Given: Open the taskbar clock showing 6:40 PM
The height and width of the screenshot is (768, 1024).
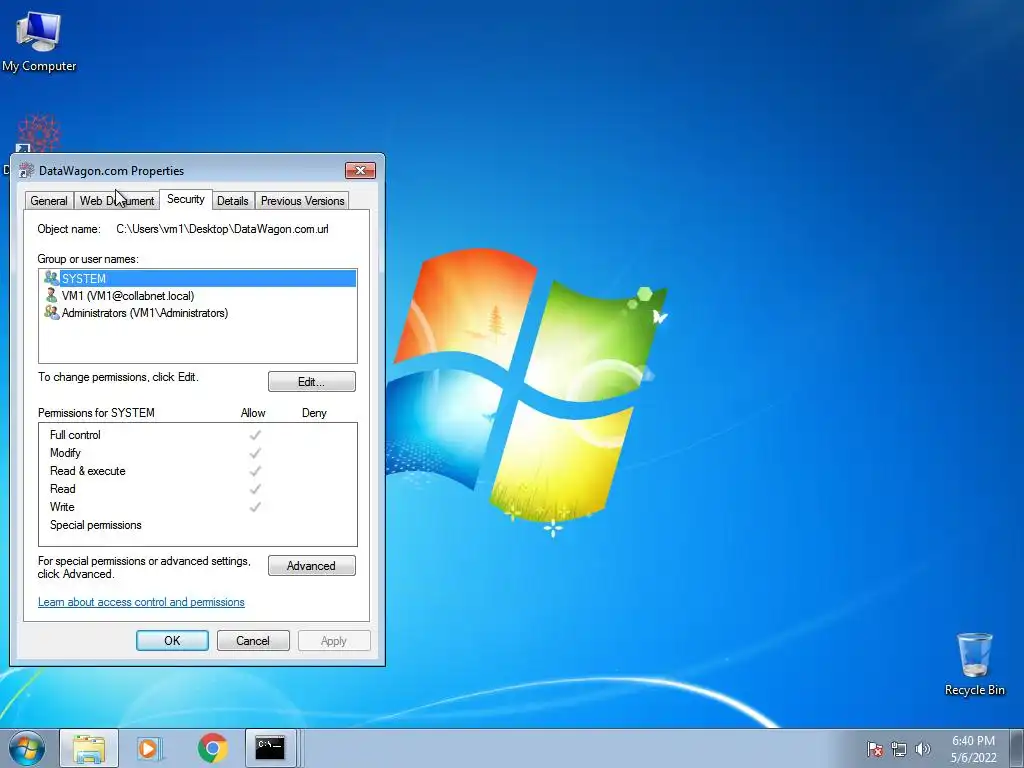Looking at the screenshot, I should click(x=973, y=749).
